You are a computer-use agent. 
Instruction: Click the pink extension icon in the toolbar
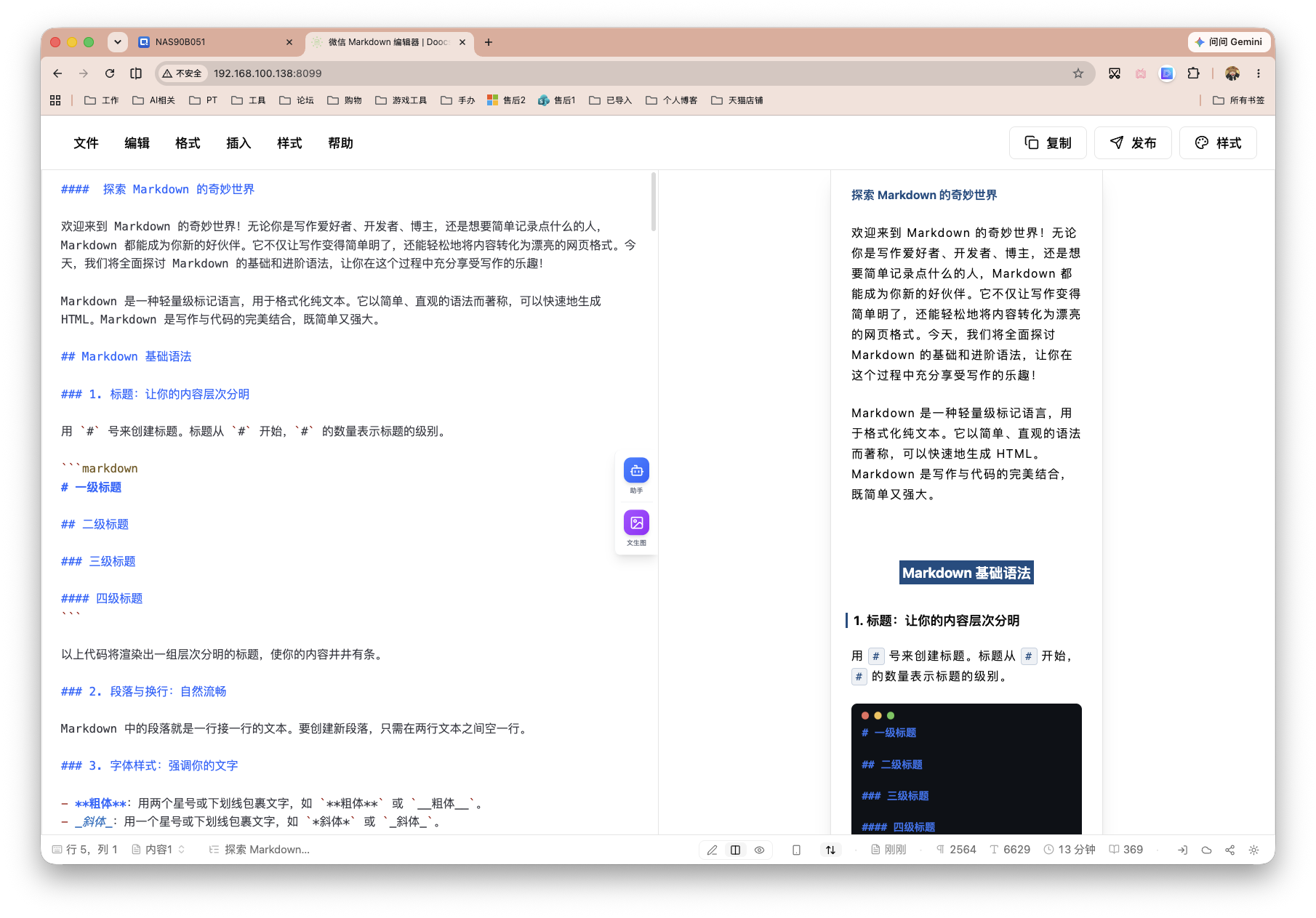tap(1141, 73)
